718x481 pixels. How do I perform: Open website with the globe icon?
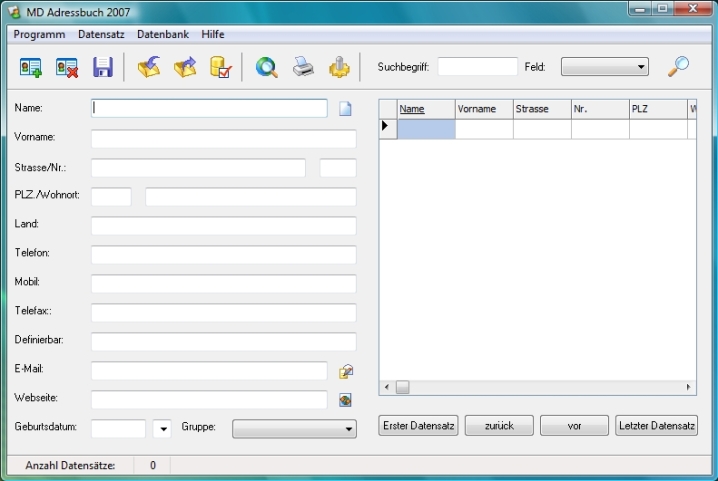(346, 400)
